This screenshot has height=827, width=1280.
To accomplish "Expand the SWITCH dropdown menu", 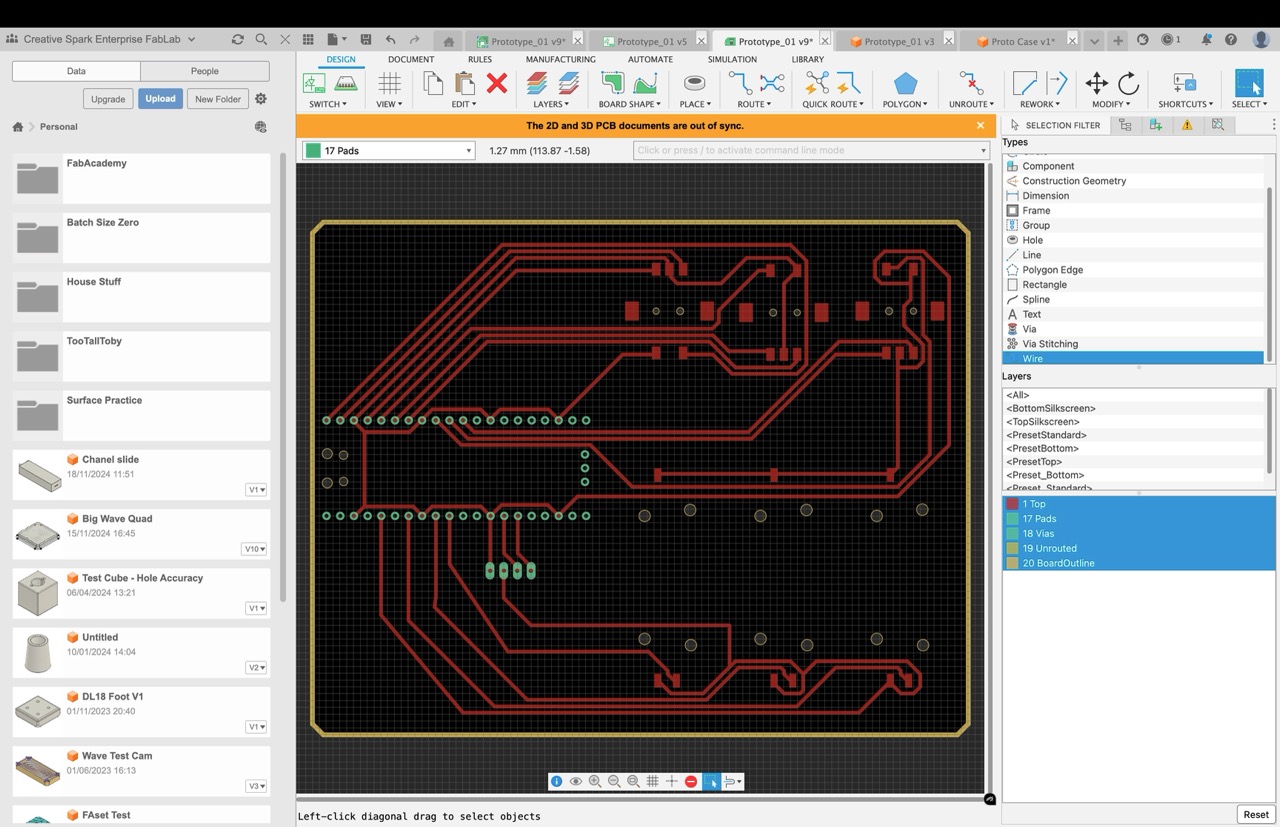I will point(328,104).
